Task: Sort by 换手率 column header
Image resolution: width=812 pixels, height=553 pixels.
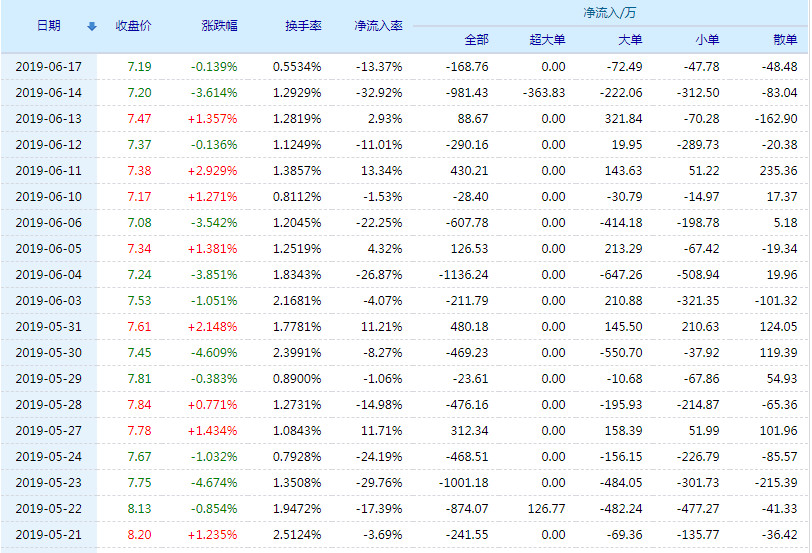Action: [x=303, y=25]
